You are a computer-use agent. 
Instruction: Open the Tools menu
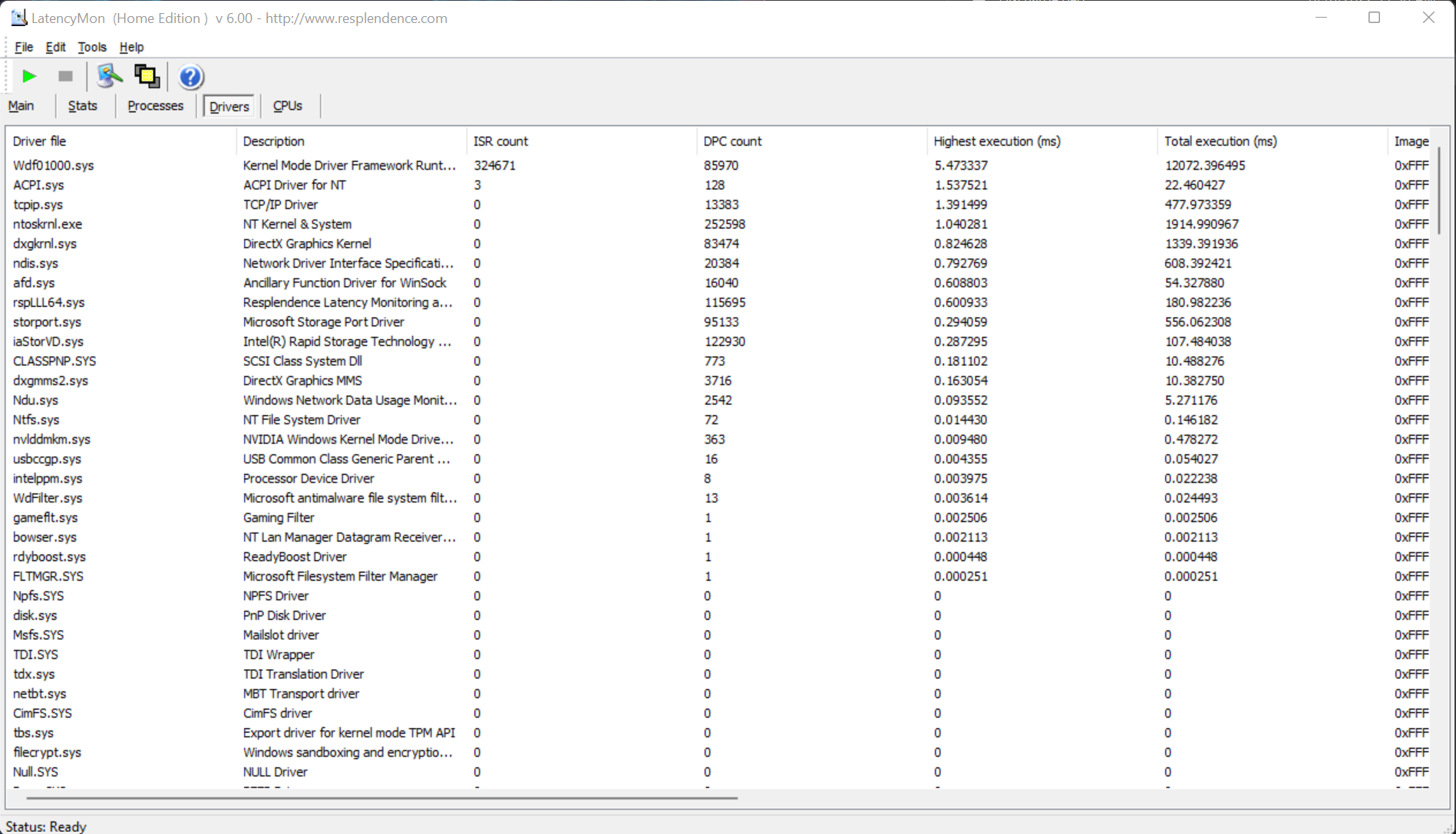pos(92,47)
